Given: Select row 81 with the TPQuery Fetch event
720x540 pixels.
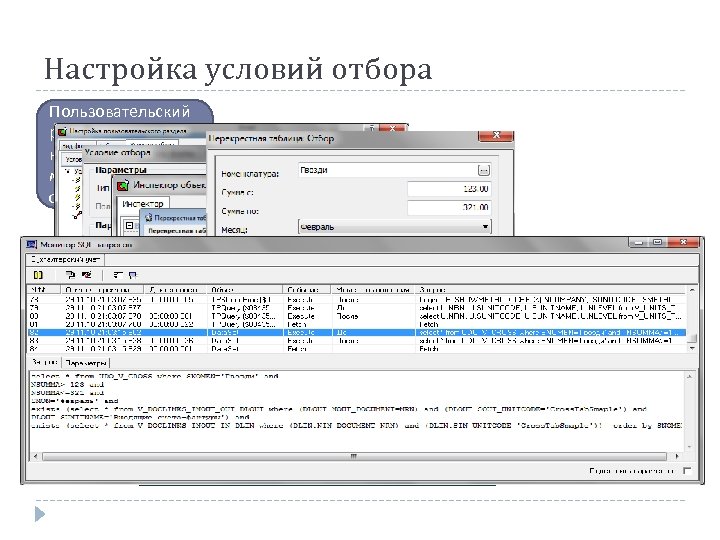Looking at the screenshot, I should [357, 324].
